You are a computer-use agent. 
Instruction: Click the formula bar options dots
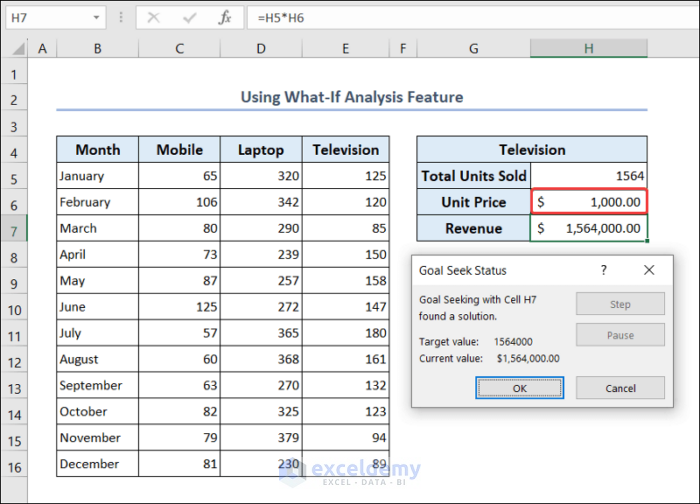(x=120, y=17)
